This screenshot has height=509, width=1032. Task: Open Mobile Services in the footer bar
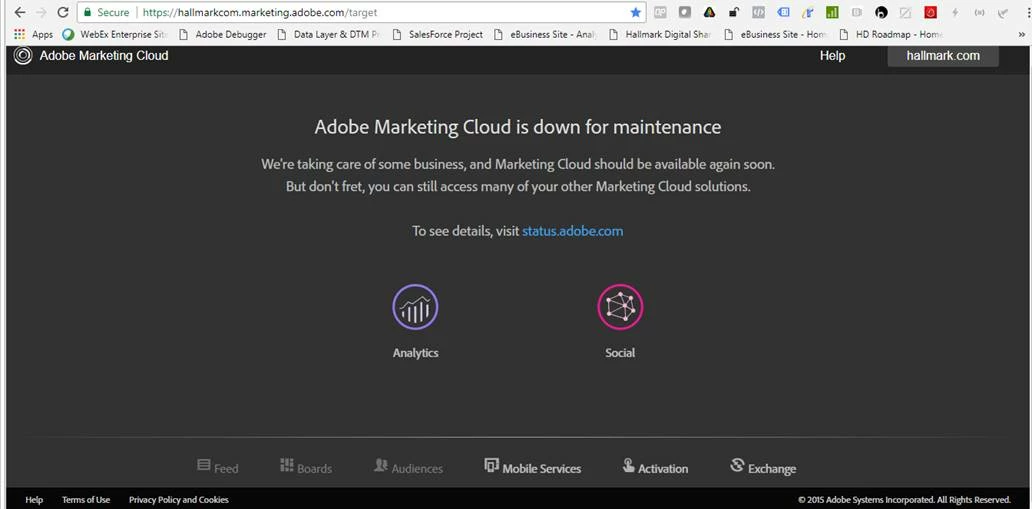coord(532,467)
